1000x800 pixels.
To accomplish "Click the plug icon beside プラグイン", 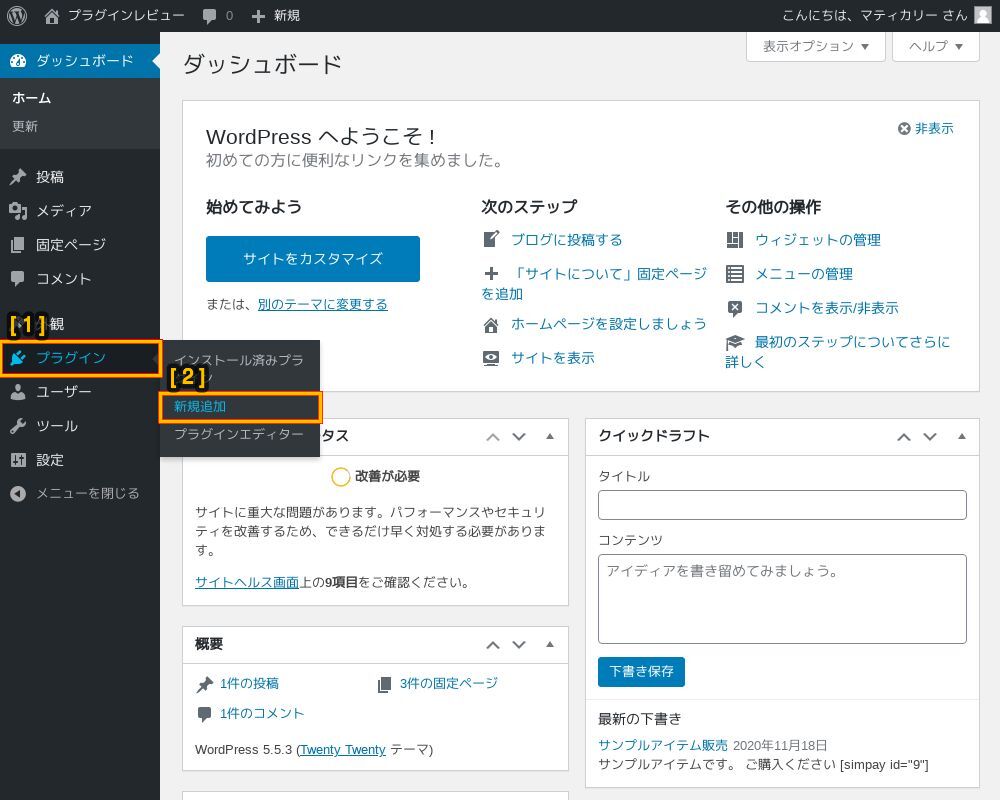I will tap(18, 358).
